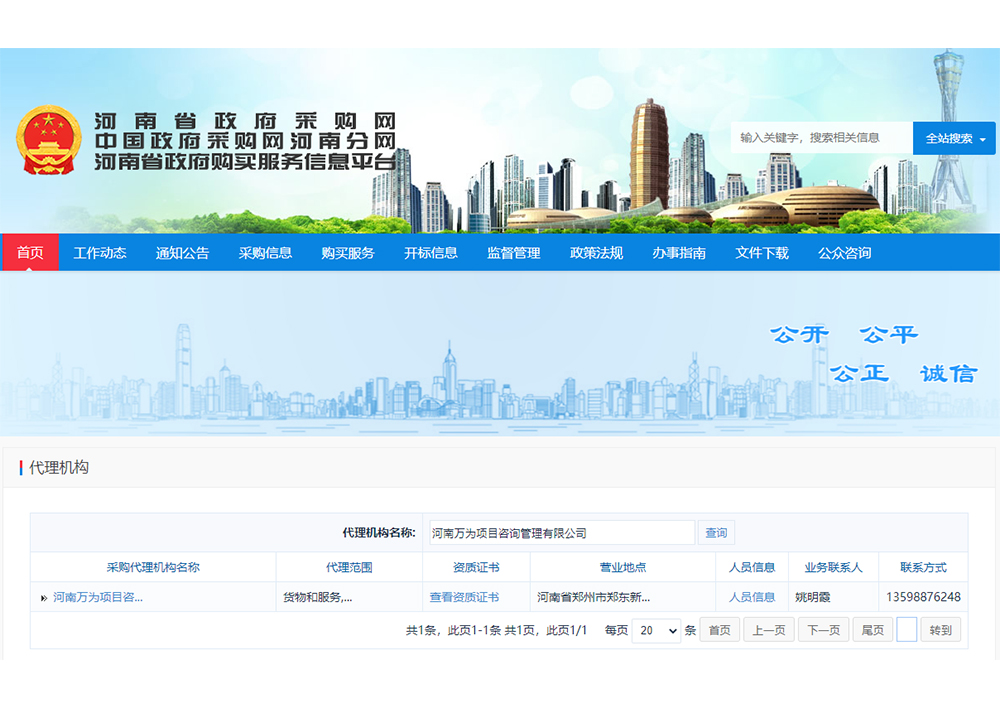Open the 人员信息 link in the result row
Image resolution: width=1000 pixels, height=706 pixels.
(752, 598)
